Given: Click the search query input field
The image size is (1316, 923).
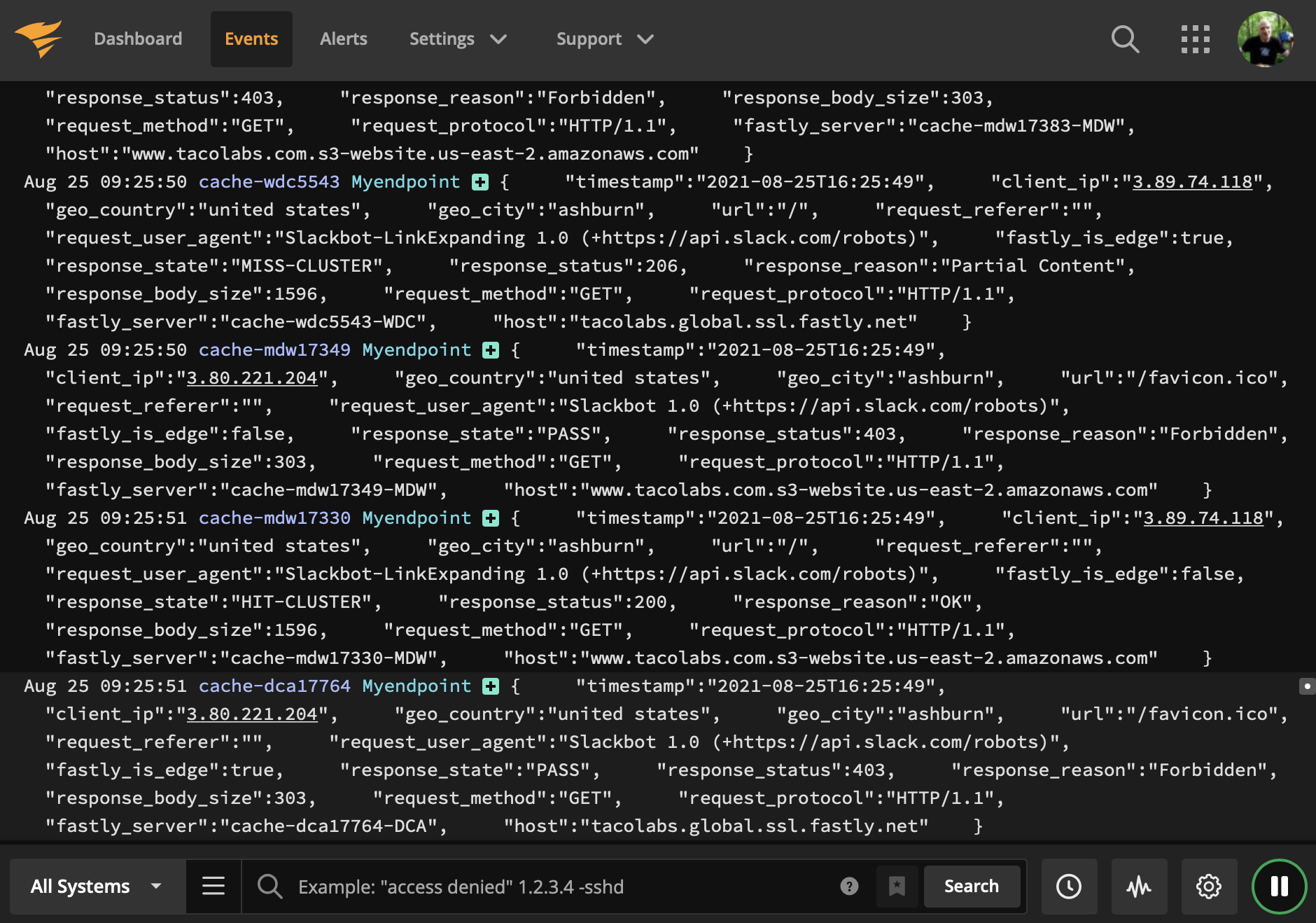Looking at the screenshot, I should (x=525, y=887).
